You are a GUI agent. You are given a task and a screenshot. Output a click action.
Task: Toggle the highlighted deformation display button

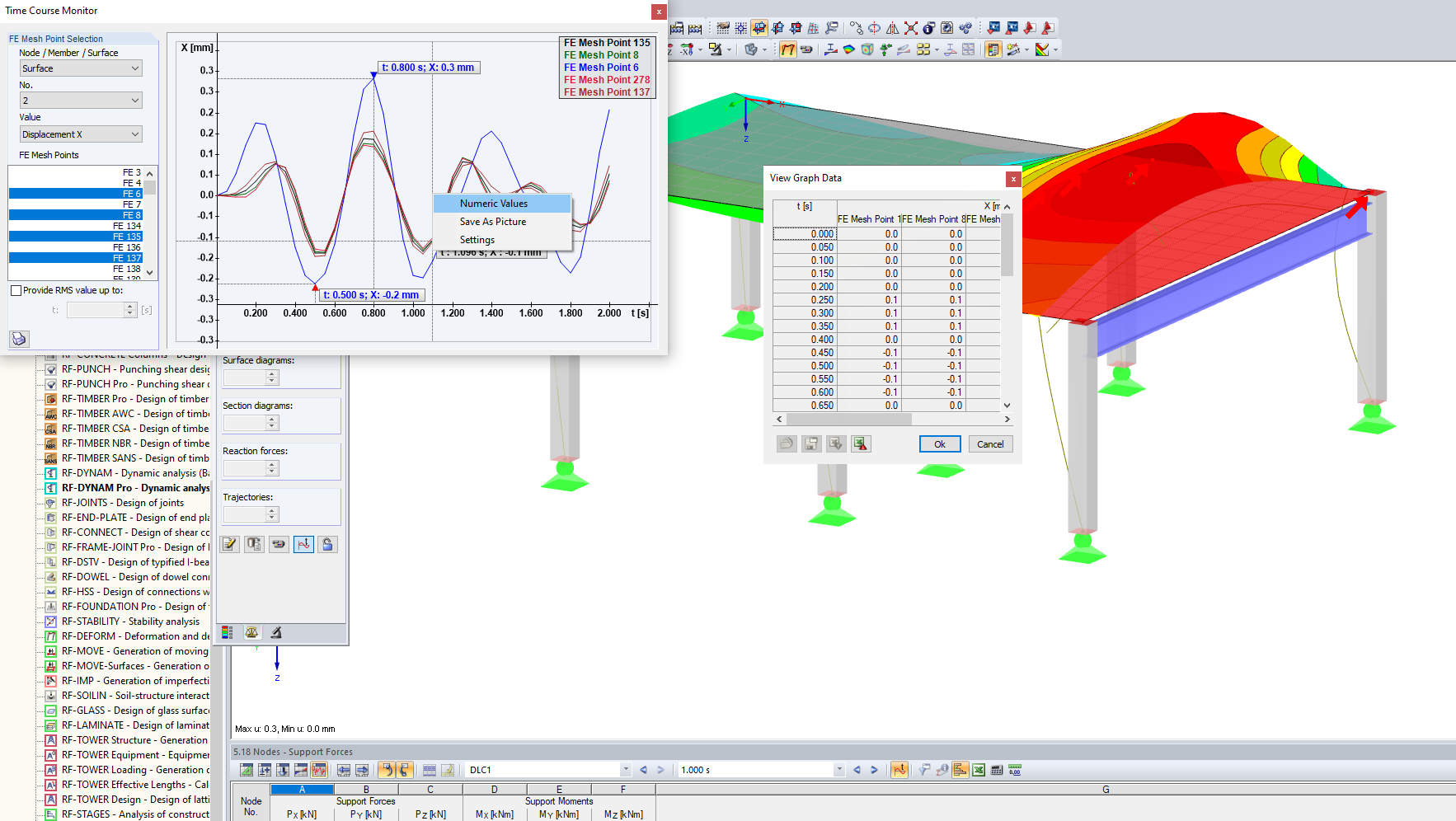tap(788, 49)
